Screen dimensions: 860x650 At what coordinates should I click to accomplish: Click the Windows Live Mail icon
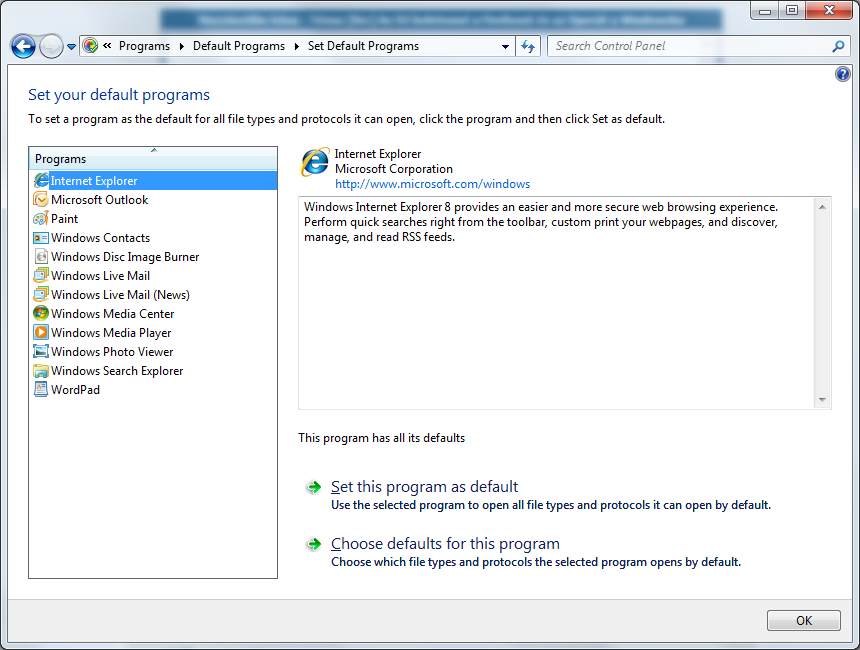[41, 275]
